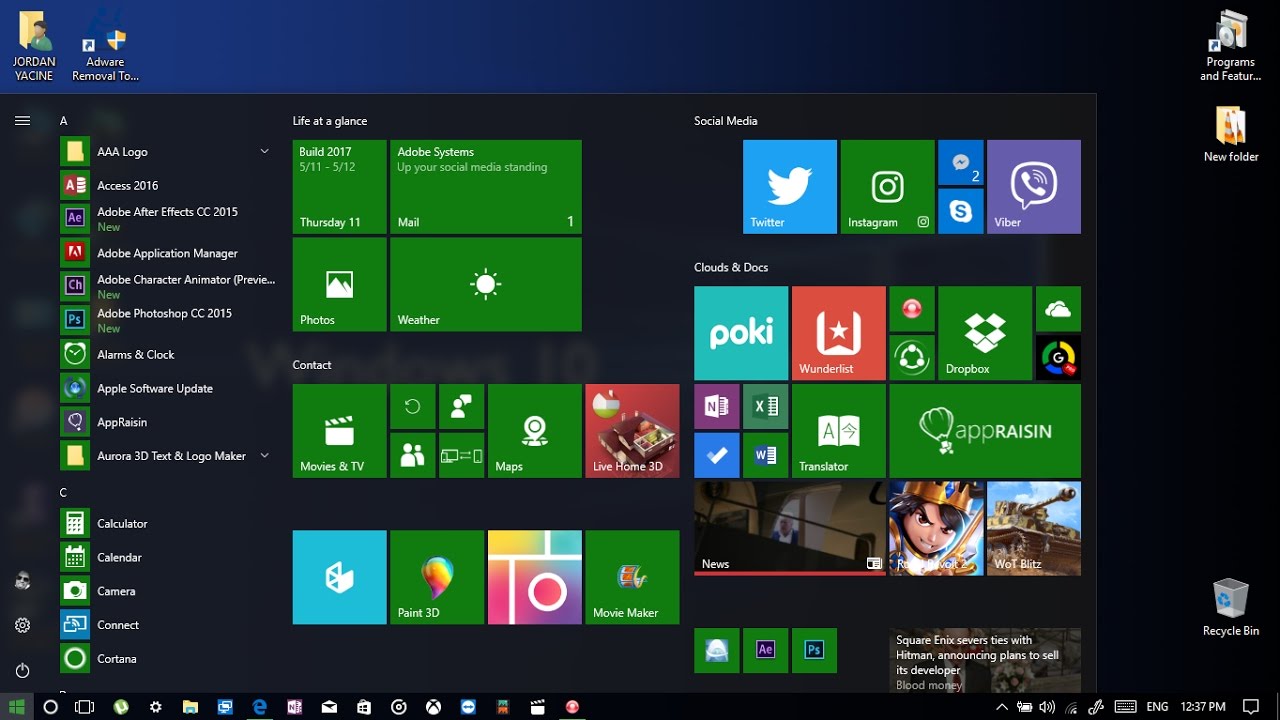This screenshot has width=1280, height=720.
Task: Open the Live Home 3D tile
Action: [x=632, y=431]
